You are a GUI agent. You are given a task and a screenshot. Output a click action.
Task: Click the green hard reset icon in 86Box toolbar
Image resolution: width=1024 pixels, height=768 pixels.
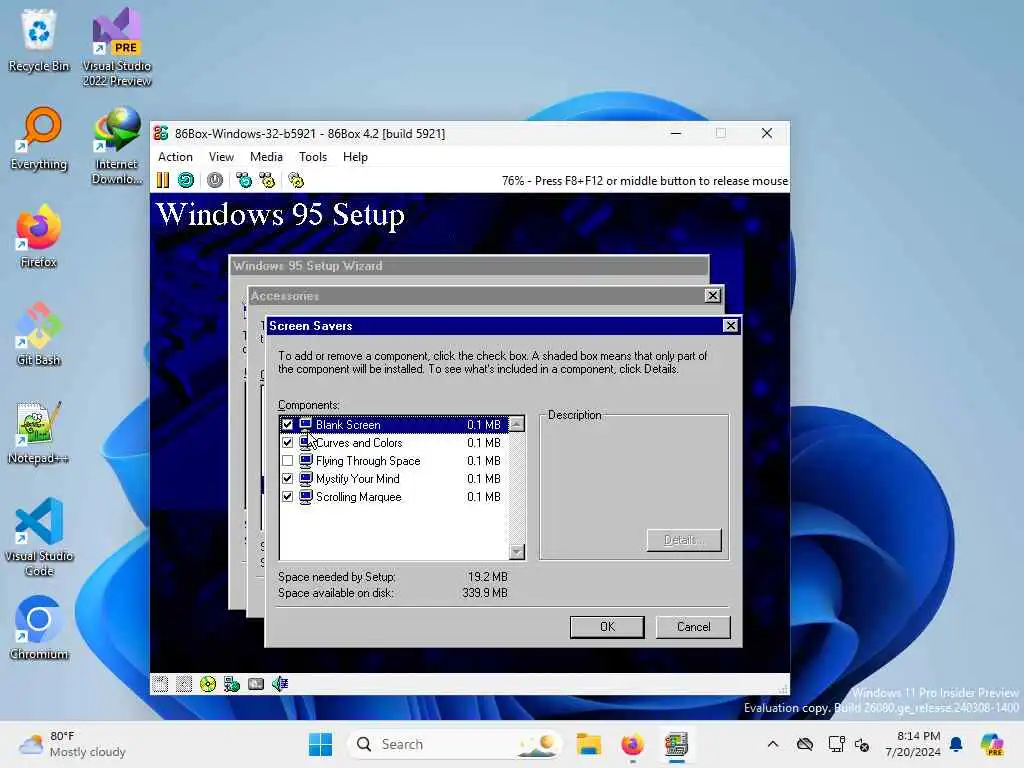pyautogui.click(x=186, y=180)
